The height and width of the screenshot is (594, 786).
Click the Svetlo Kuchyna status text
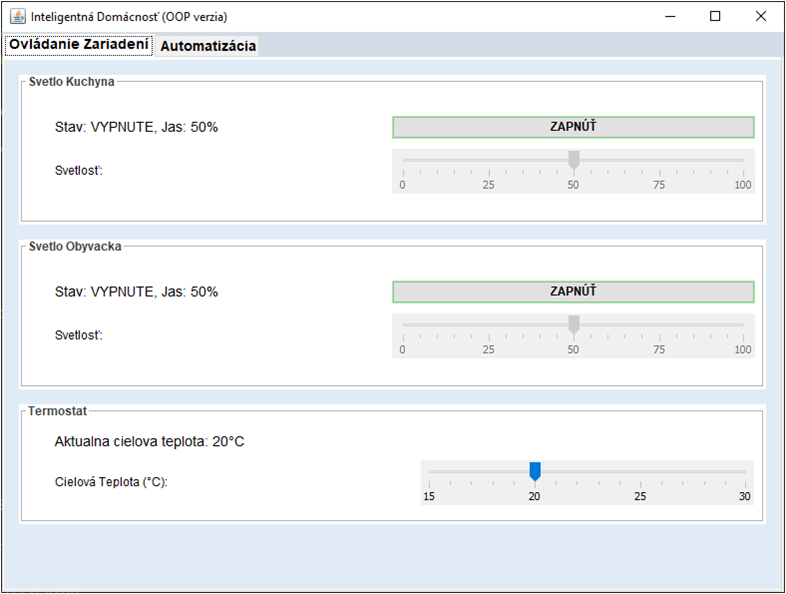(x=136, y=128)
